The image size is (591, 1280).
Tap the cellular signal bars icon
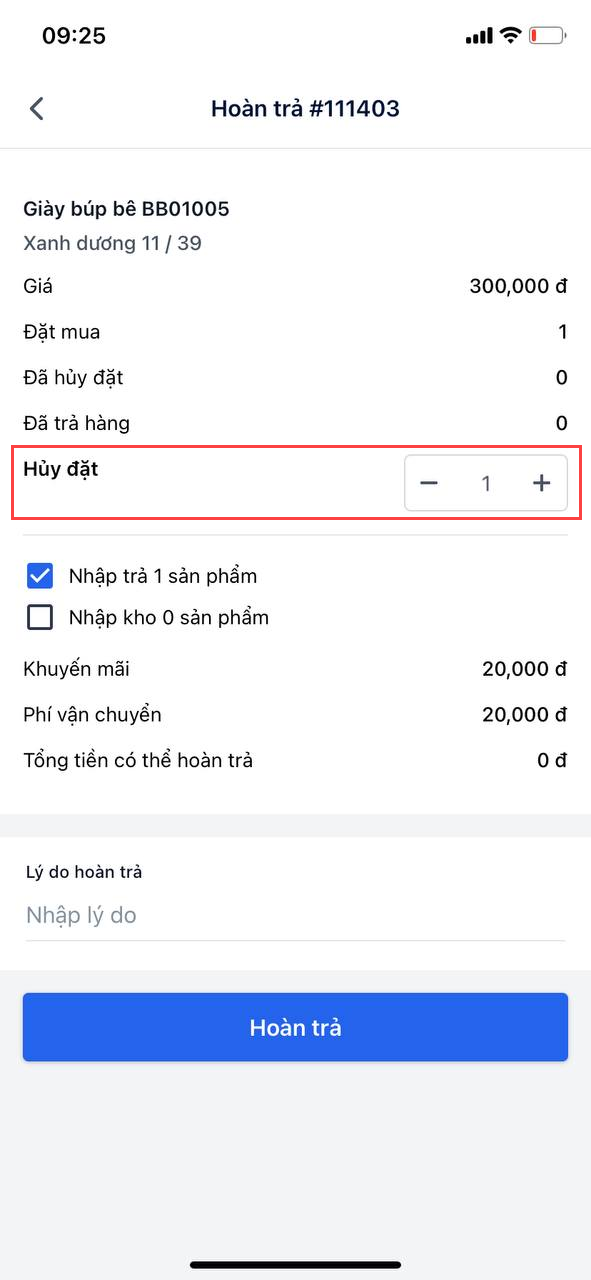(479, 37)
